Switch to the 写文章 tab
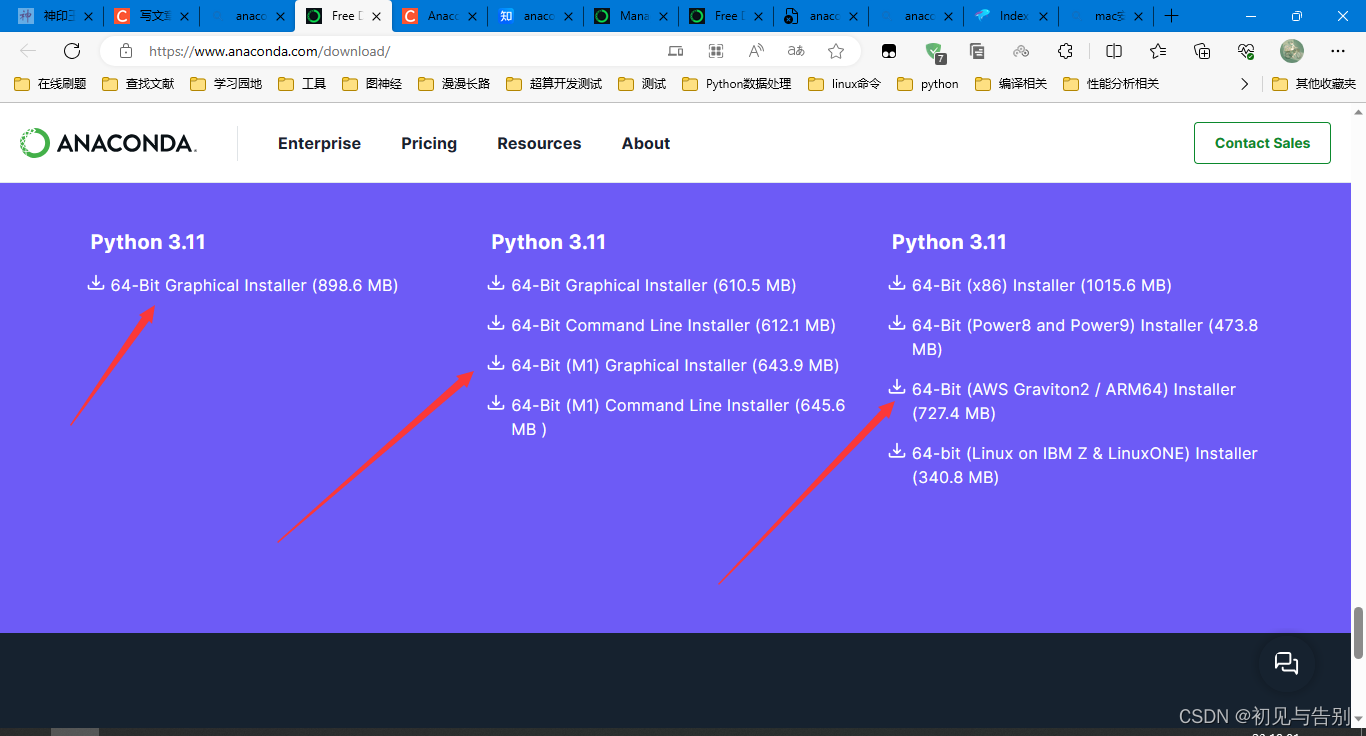Viewport: 1366px width, 736px height. click(151, 16)
